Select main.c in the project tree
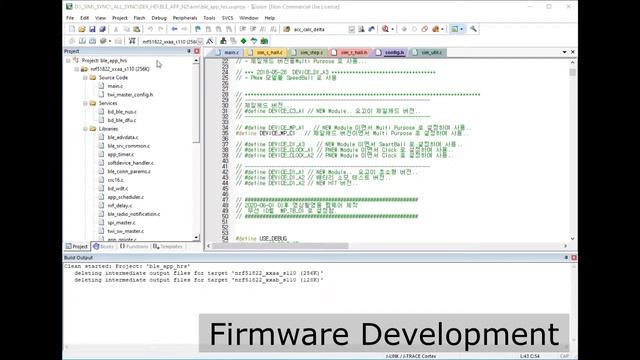Viewport: 640px width, 360px height. coord(115,86)
